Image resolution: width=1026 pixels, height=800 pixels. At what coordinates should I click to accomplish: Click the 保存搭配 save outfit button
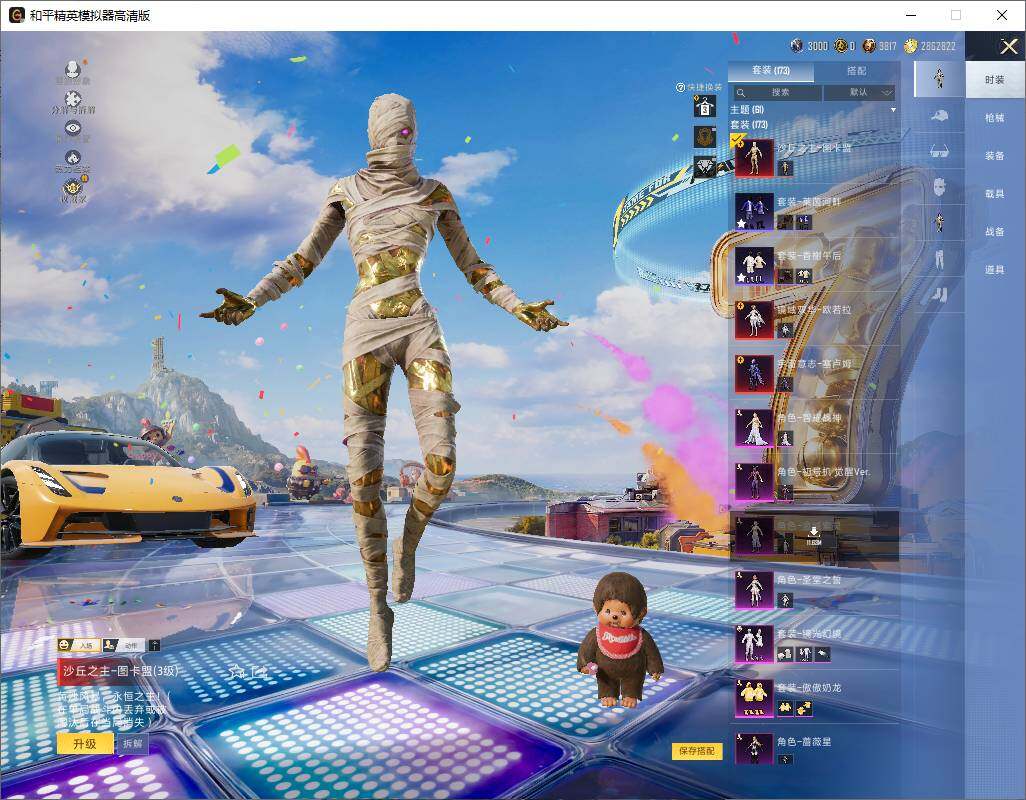(x=696, y=751)
